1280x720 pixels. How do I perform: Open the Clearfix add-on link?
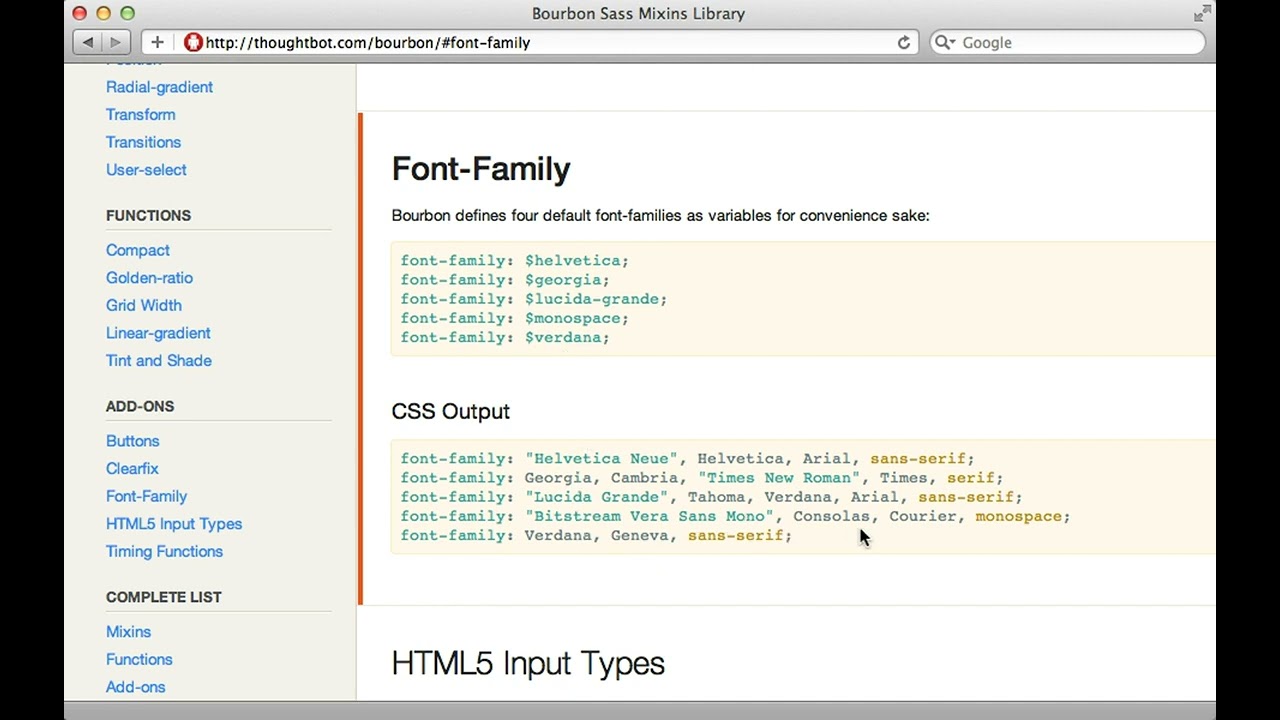click(132, 469)
